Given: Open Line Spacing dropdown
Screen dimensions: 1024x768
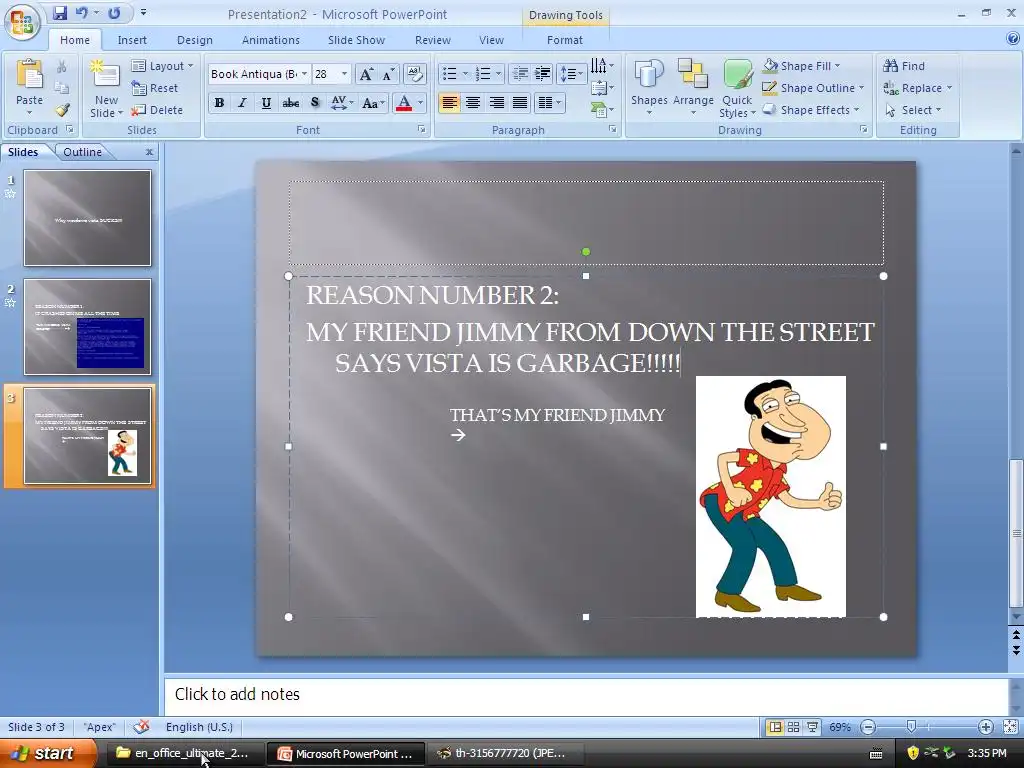Looking at the screenshot, I should tap(571, 74).
